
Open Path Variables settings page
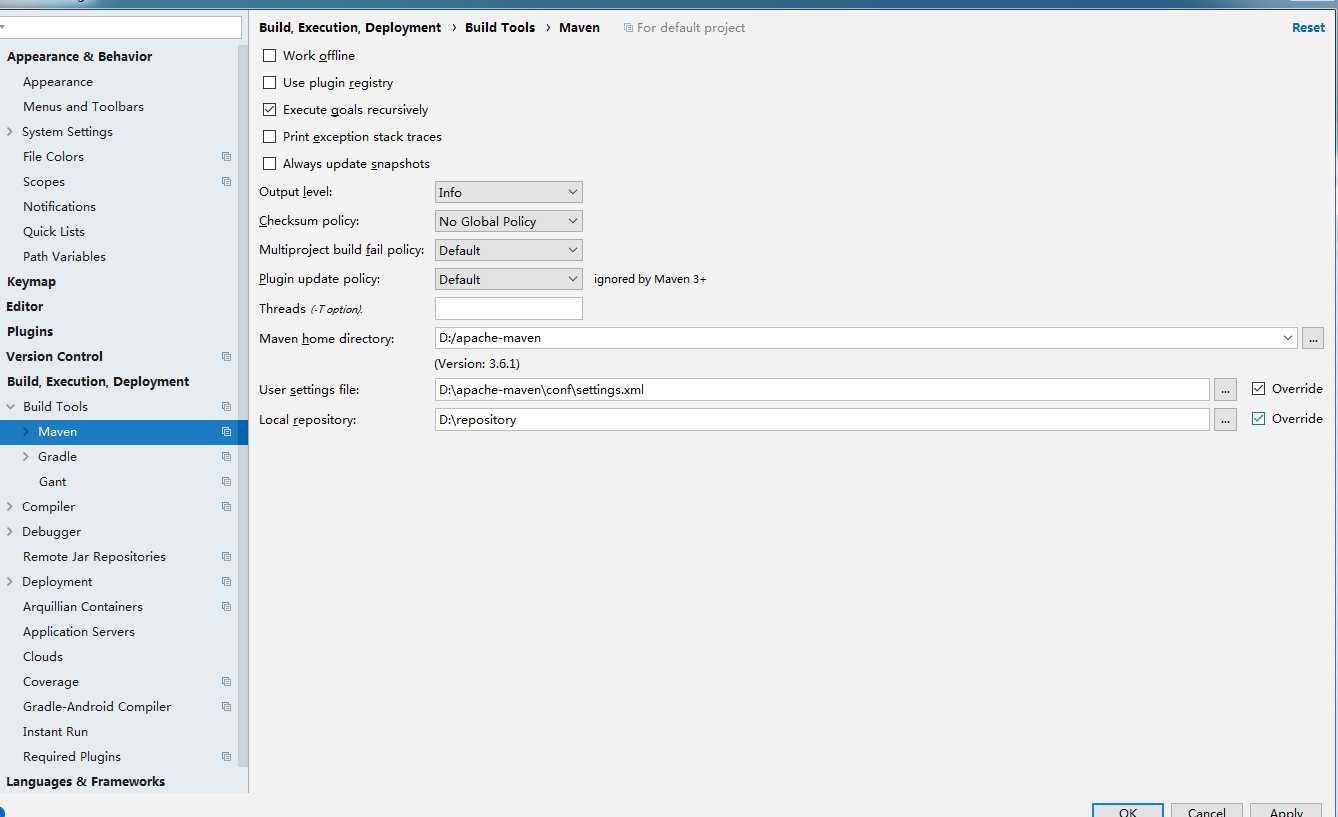(64, 257)
